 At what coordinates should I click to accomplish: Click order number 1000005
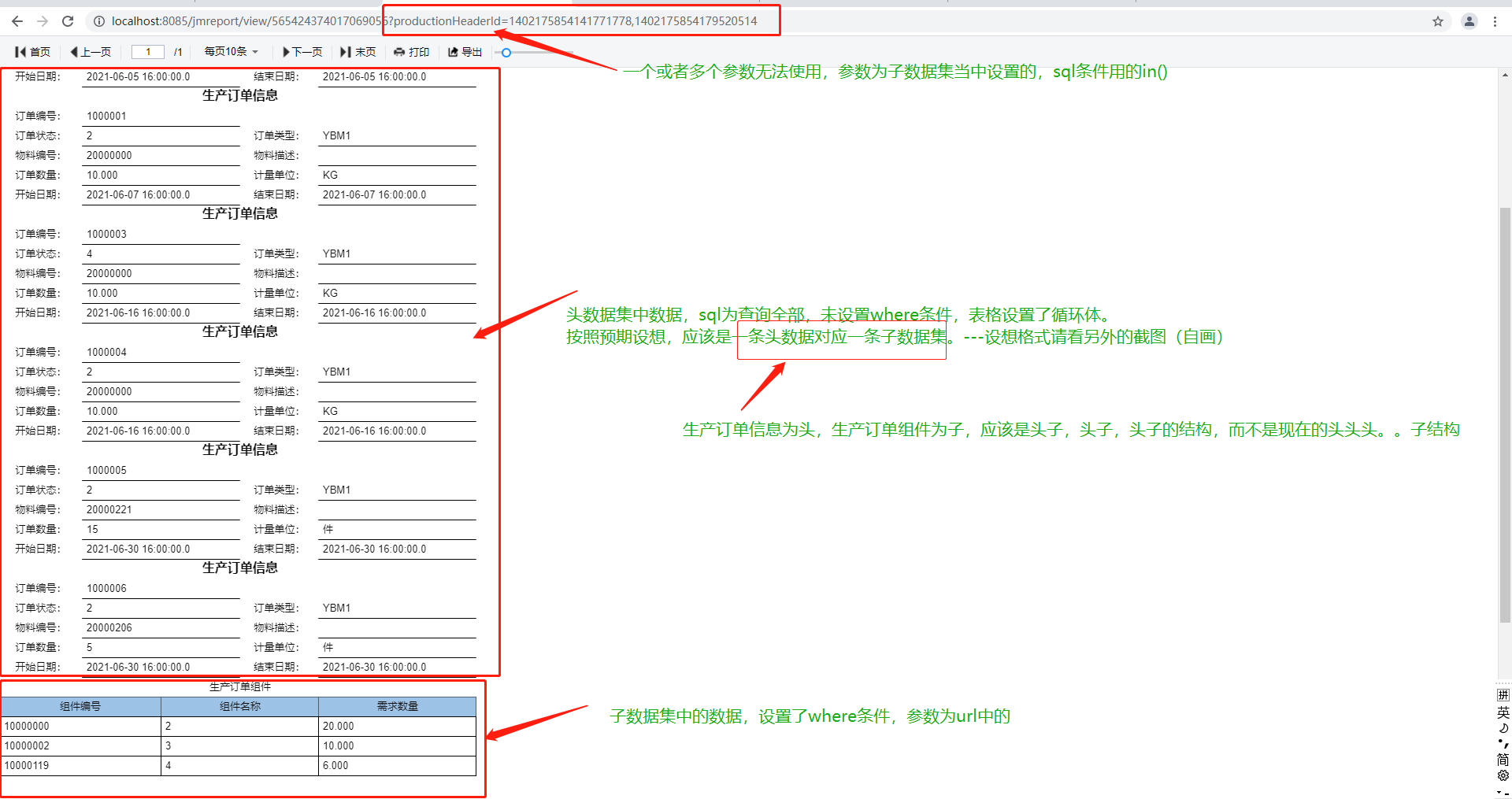pyautogui.click(x=106, y=470)
